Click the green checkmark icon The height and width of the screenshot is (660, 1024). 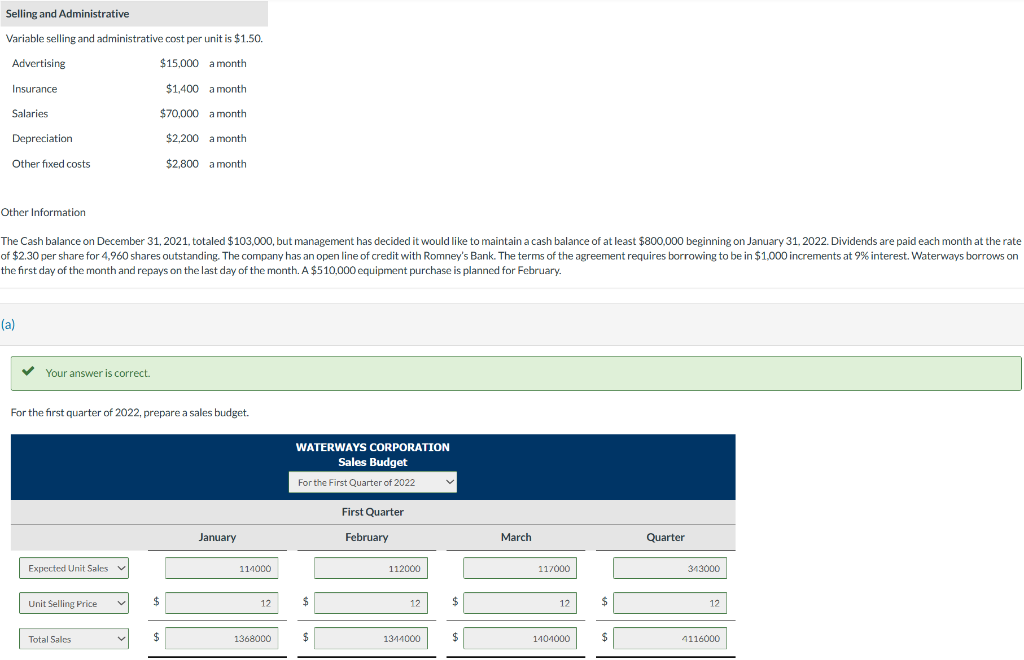point(27,371)
